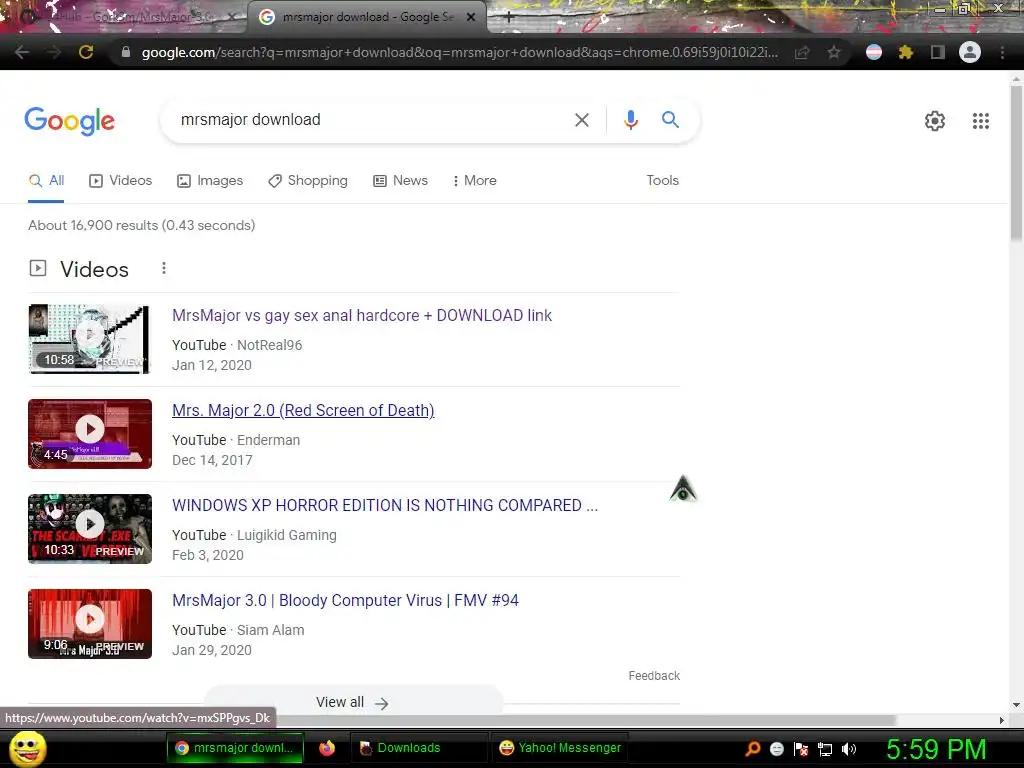Click the 5:59 PM taskbar clock
The width and height of the screenshot is (1024, 768).
tap(936, 749)
